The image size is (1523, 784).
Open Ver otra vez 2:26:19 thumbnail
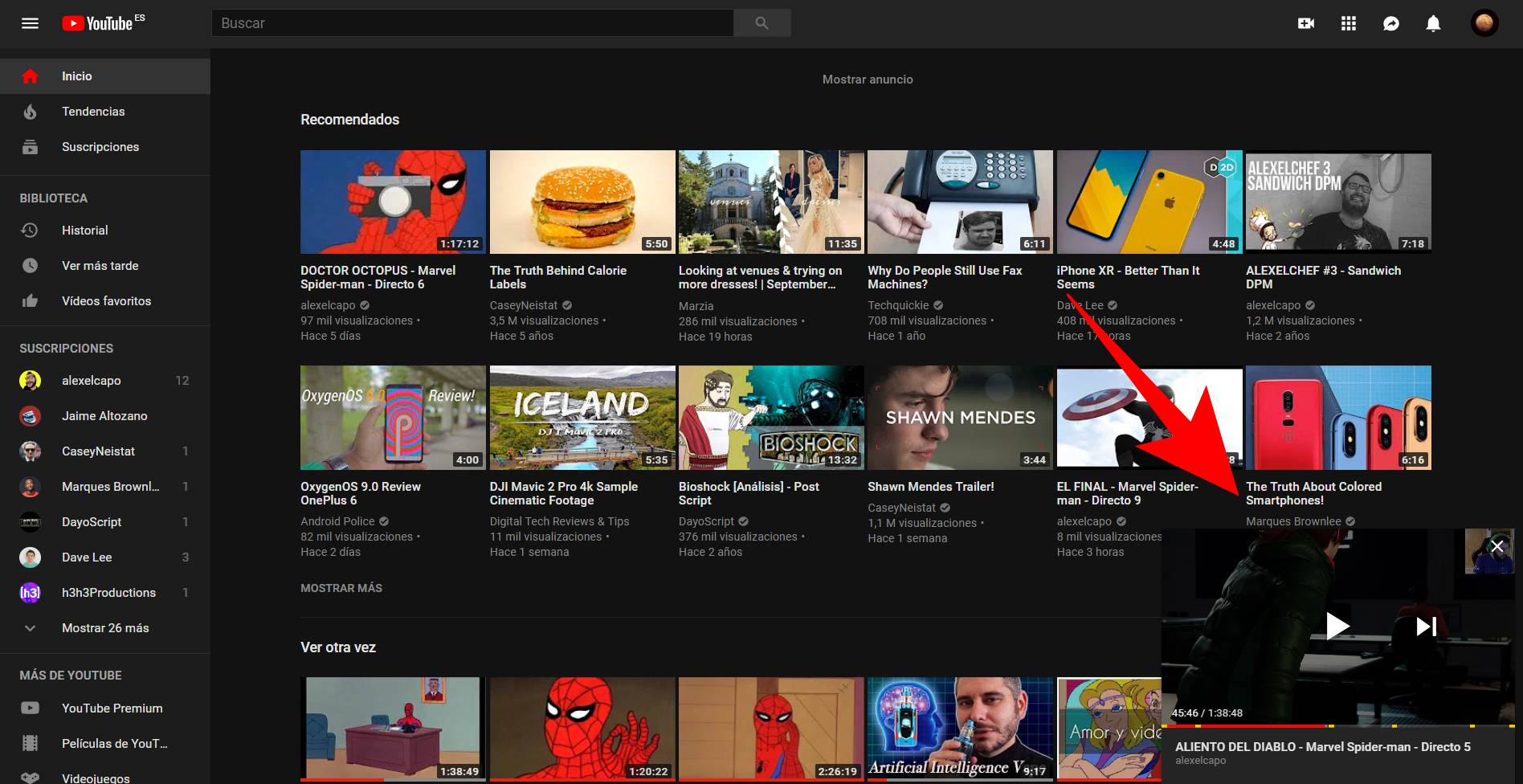point(771,729)
